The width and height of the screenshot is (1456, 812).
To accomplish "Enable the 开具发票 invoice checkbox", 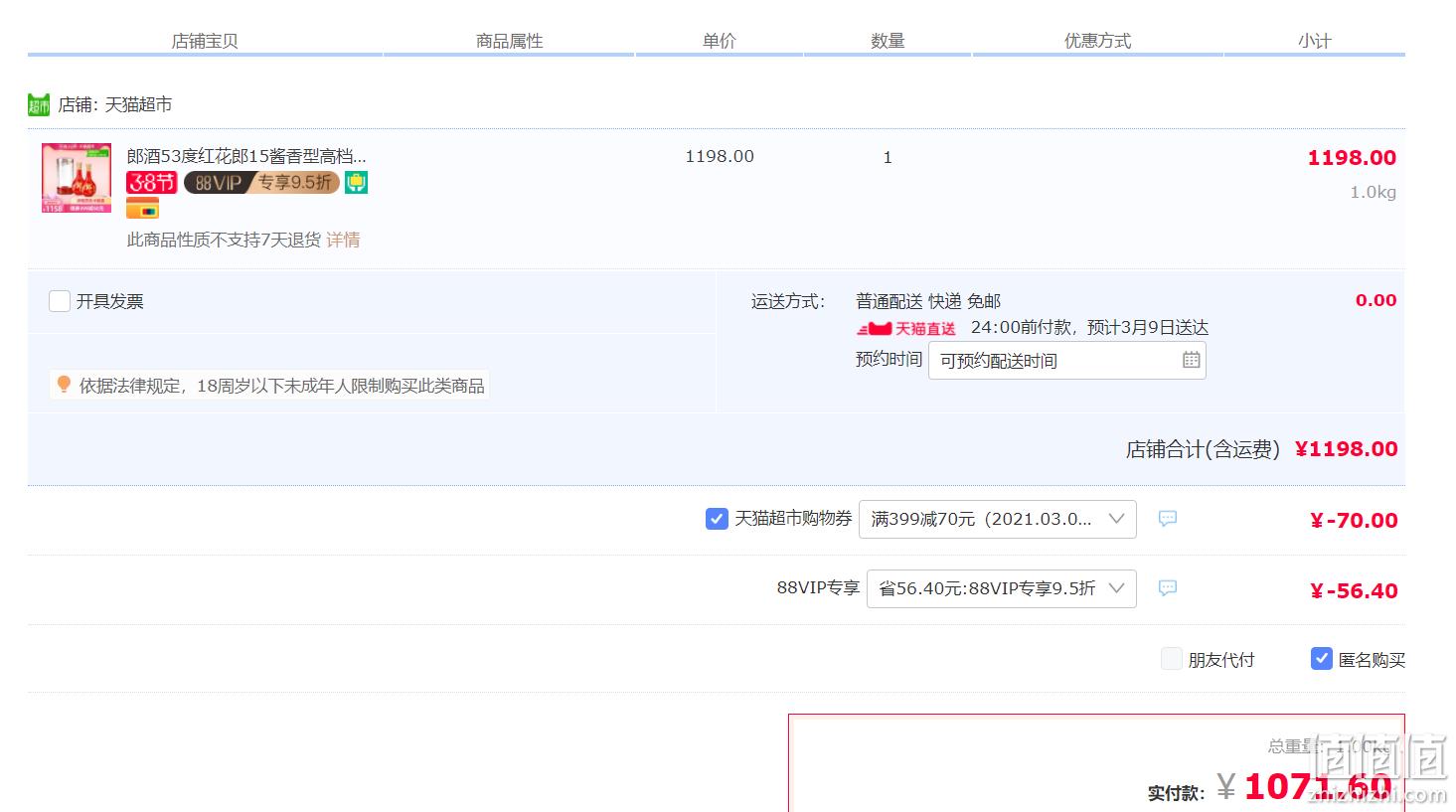I will coord(60,301).
